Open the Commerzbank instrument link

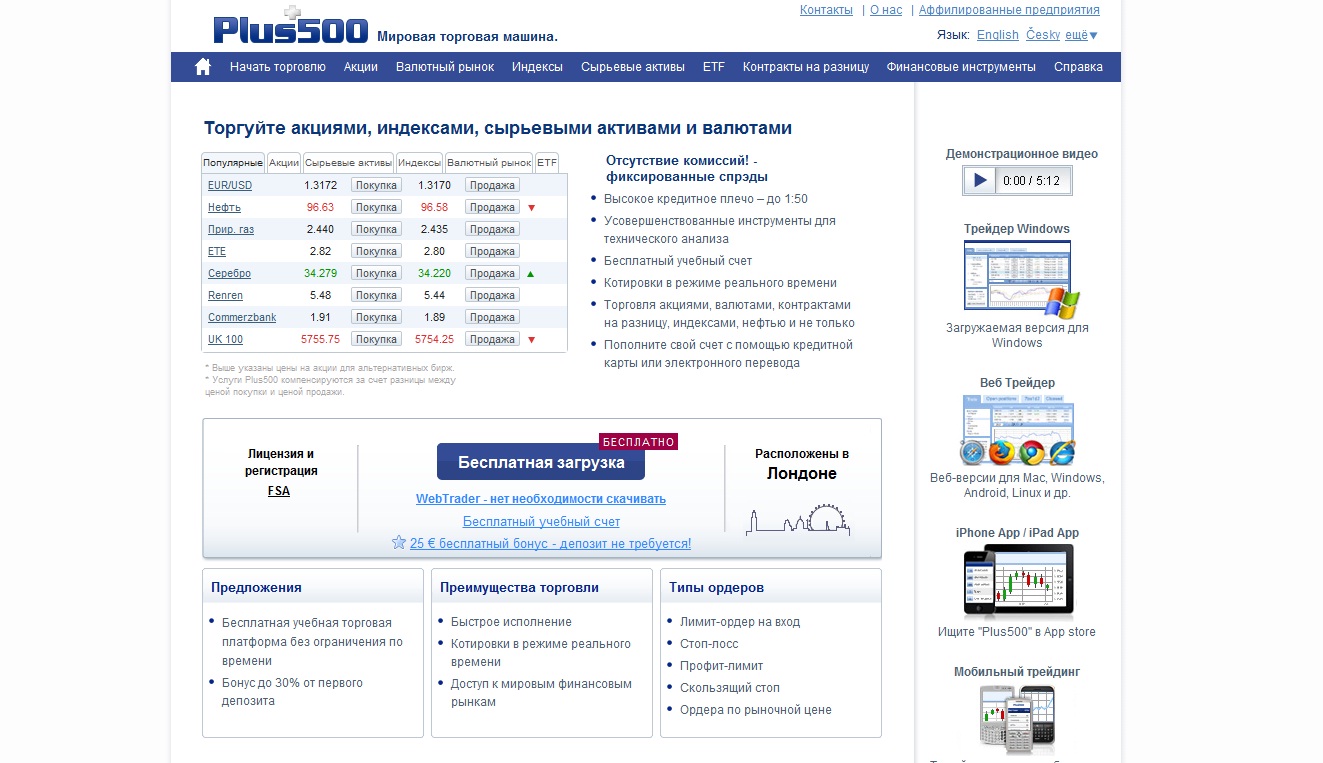coord(242,317)
